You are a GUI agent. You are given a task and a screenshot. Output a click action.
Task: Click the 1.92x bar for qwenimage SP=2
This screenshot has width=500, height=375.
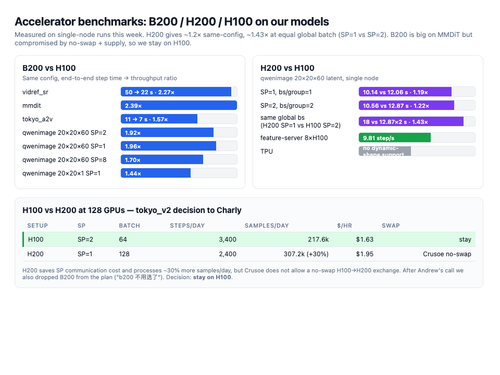(x=167, y=133)
